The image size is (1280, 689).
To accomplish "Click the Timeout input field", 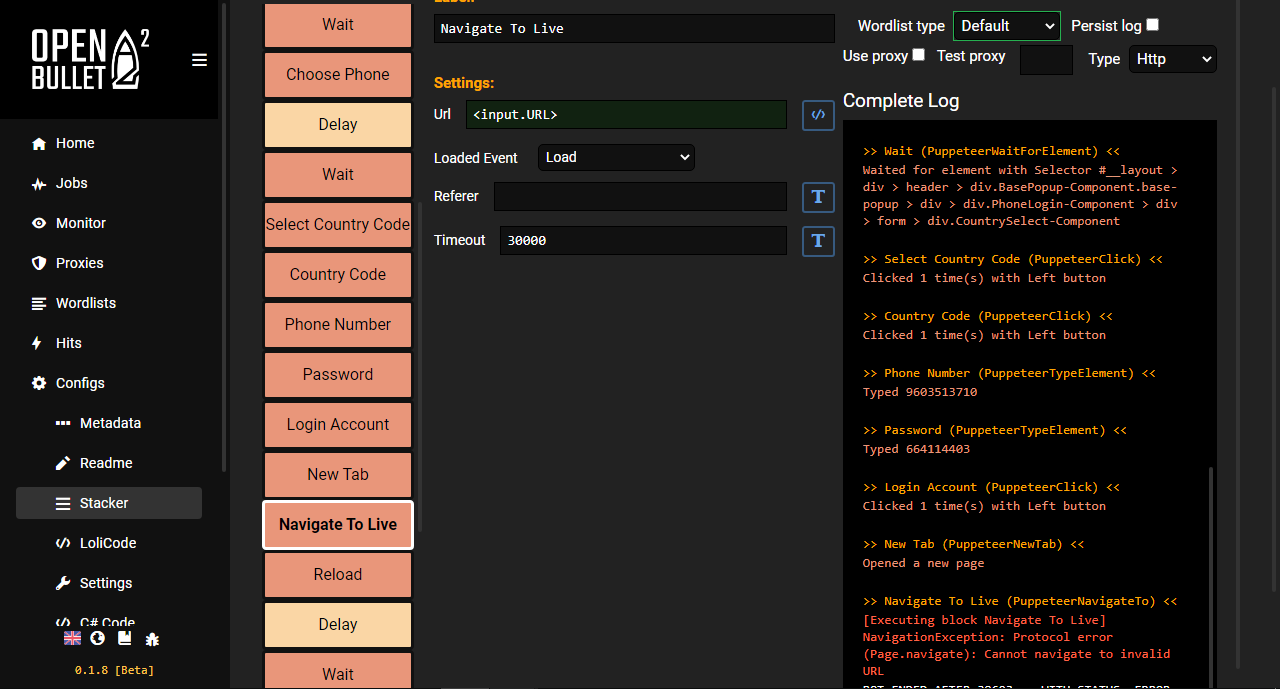I will tap(643, 241).
